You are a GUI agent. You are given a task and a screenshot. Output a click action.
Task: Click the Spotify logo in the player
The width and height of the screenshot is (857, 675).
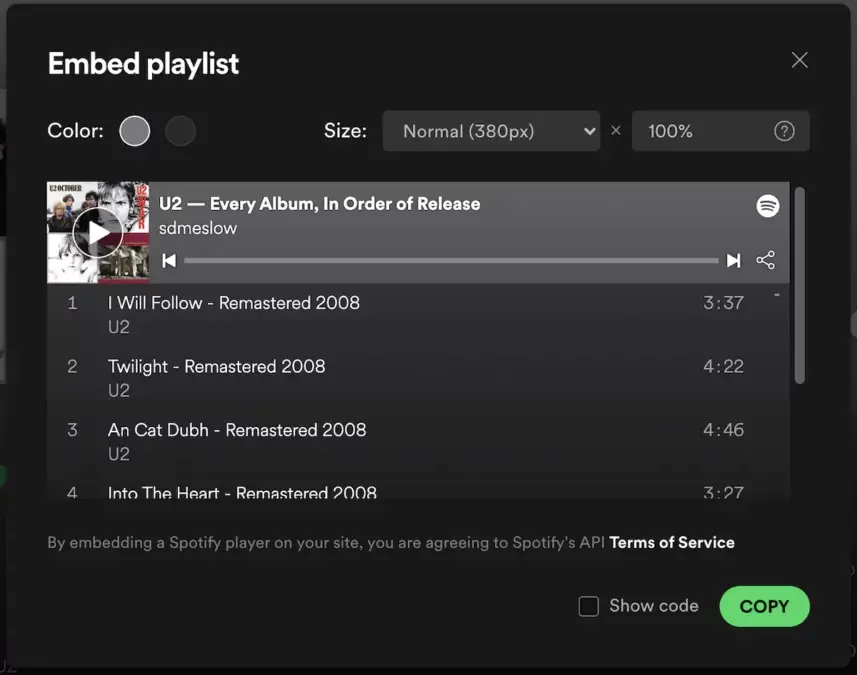pyautogui.click(x=768, y=206)
